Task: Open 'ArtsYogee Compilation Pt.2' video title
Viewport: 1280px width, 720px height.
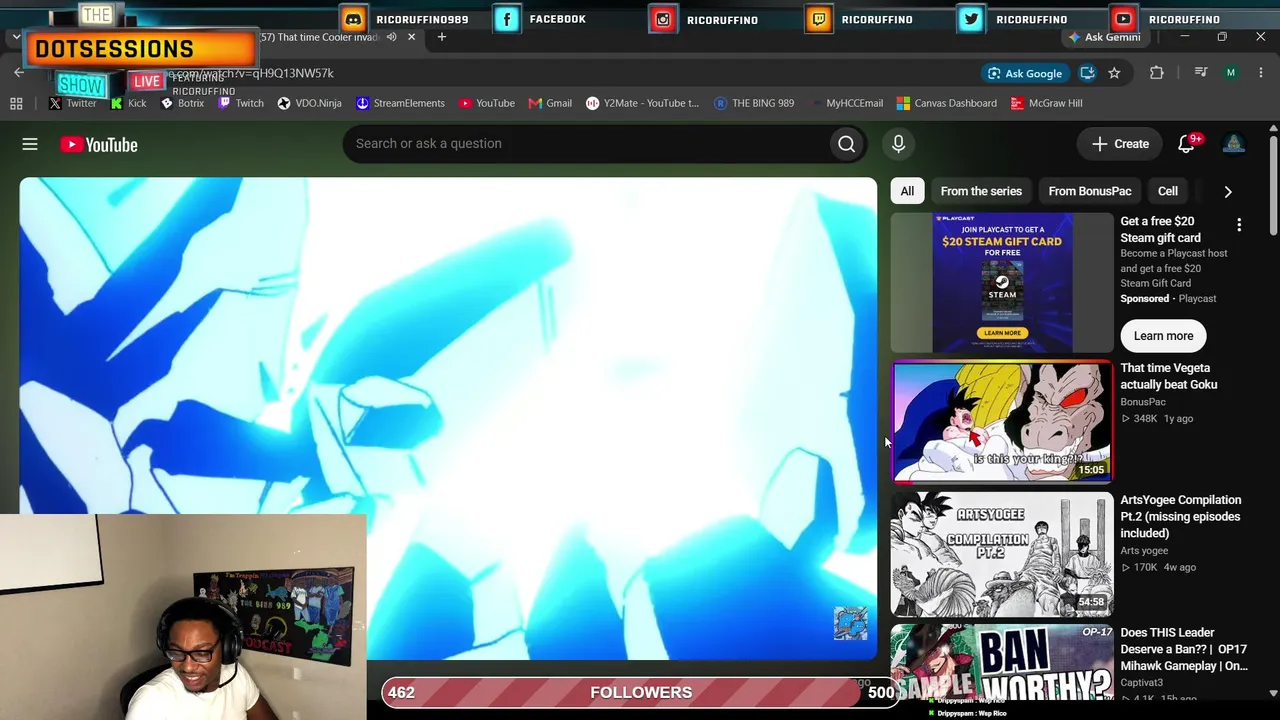Action: [x=1180, y=516]
